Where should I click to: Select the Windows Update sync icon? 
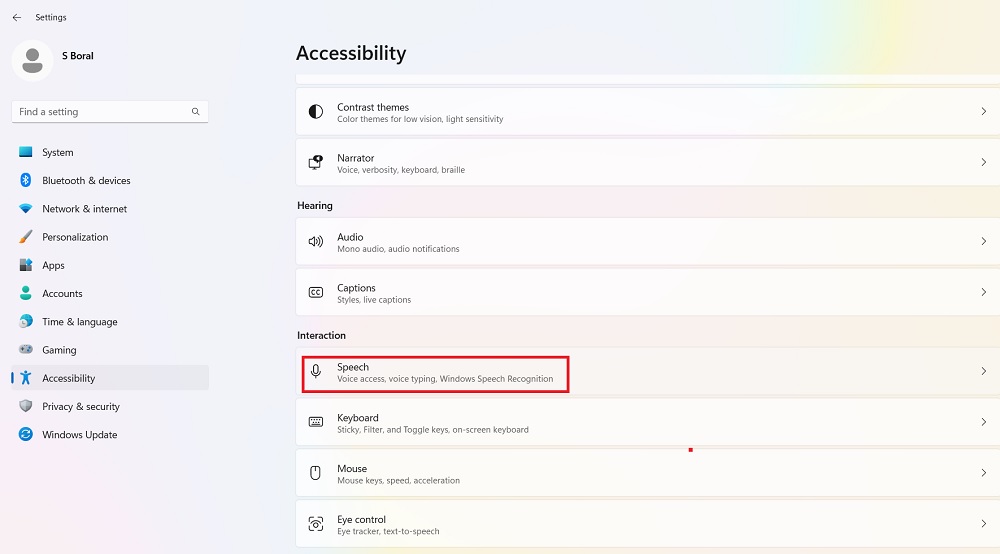26,434
